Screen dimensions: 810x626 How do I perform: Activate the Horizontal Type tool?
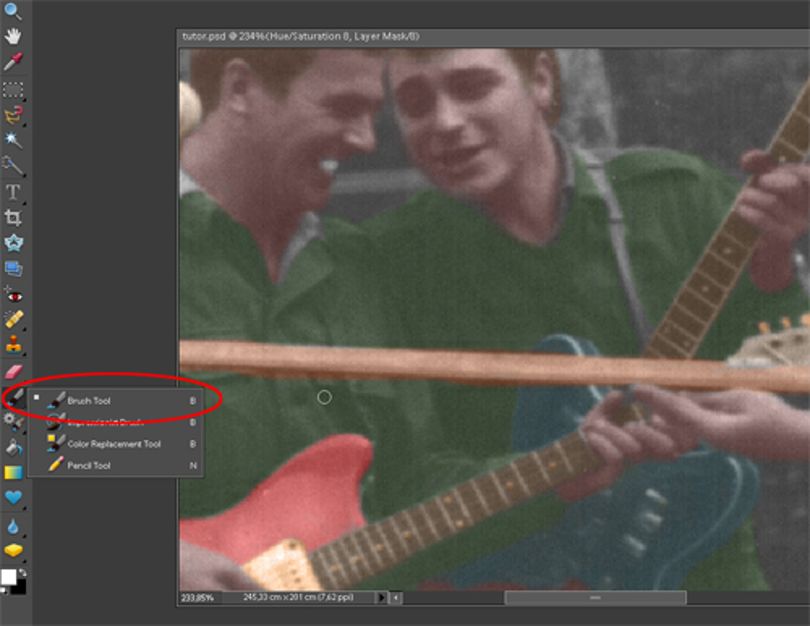point(12,192)
